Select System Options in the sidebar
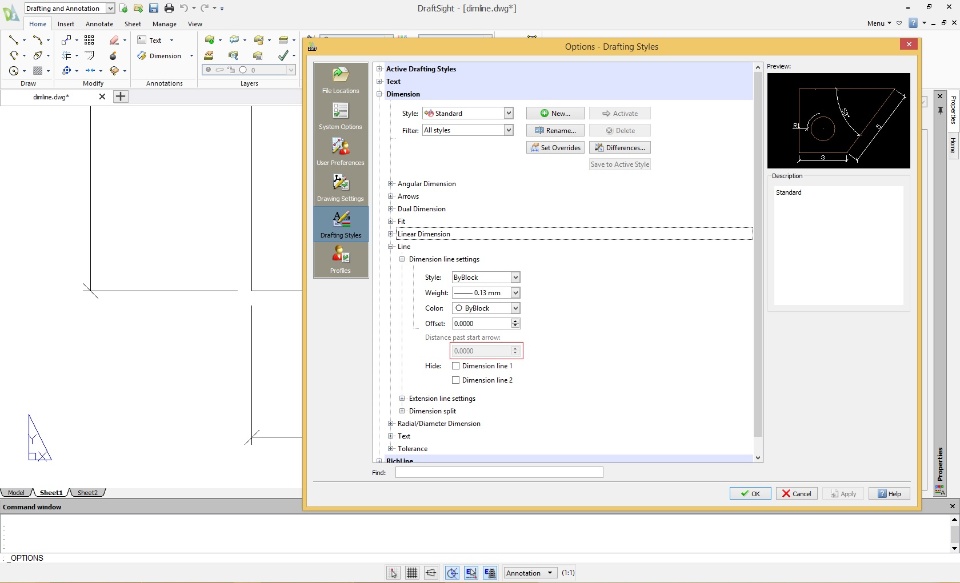 pos(340,115)
